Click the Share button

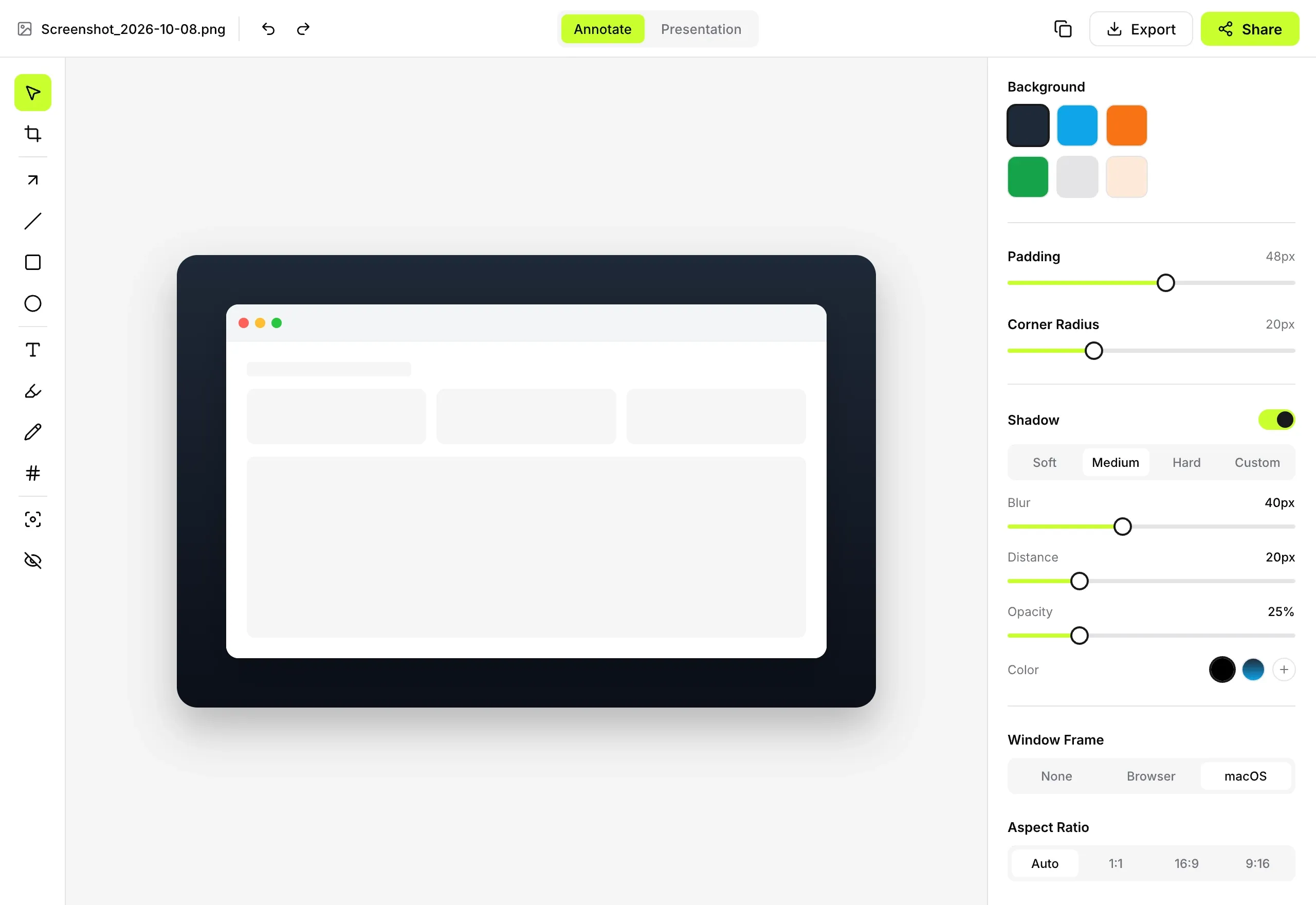pos(1250,29)
